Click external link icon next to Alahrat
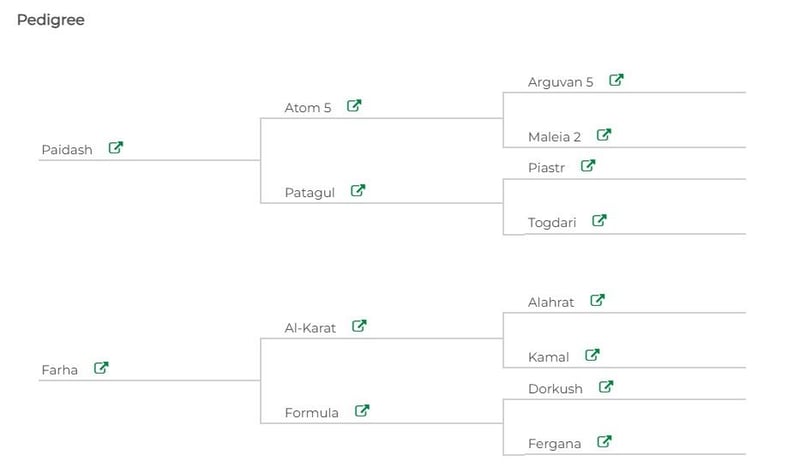The height and width of the screenshot is (473, 800). coord(598,300)
